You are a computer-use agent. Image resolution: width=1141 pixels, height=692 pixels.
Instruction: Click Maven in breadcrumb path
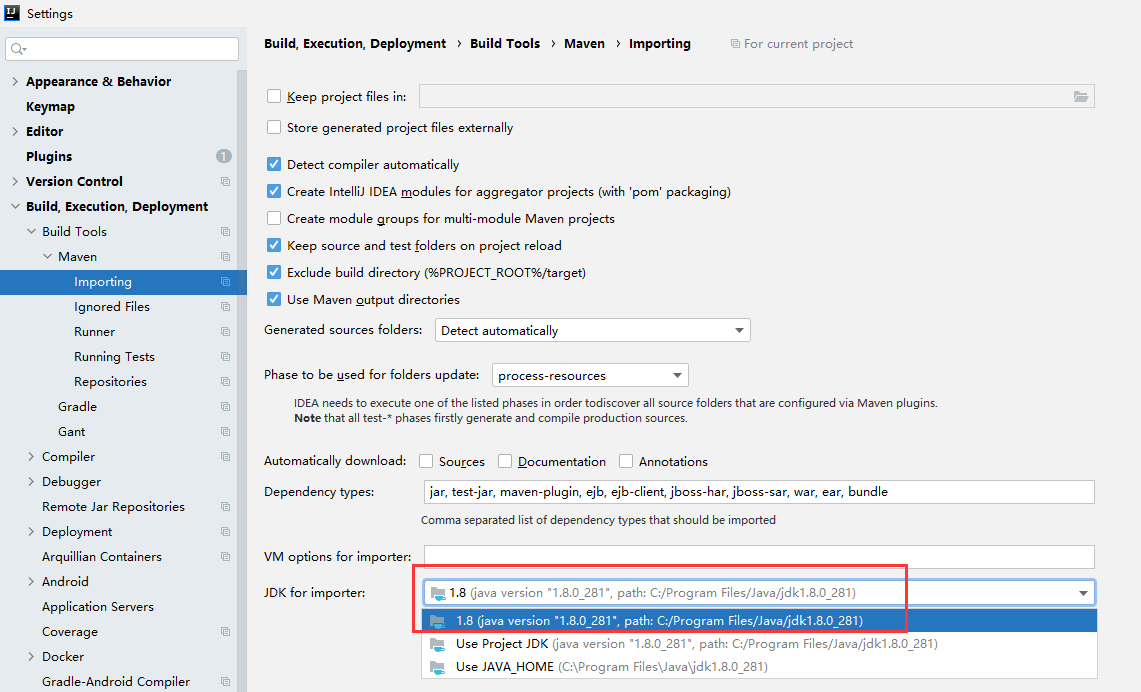584,44
